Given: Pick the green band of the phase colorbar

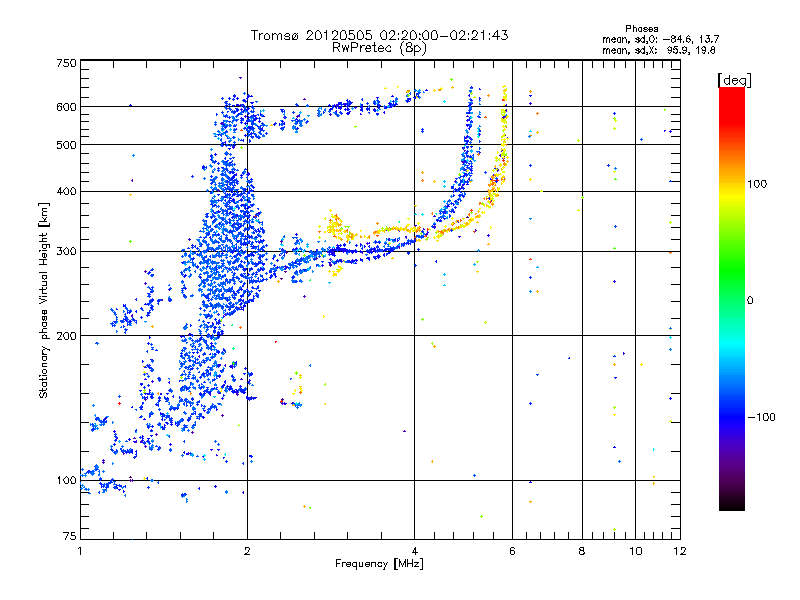Looking at the screenshot, I should pos(732,270).
